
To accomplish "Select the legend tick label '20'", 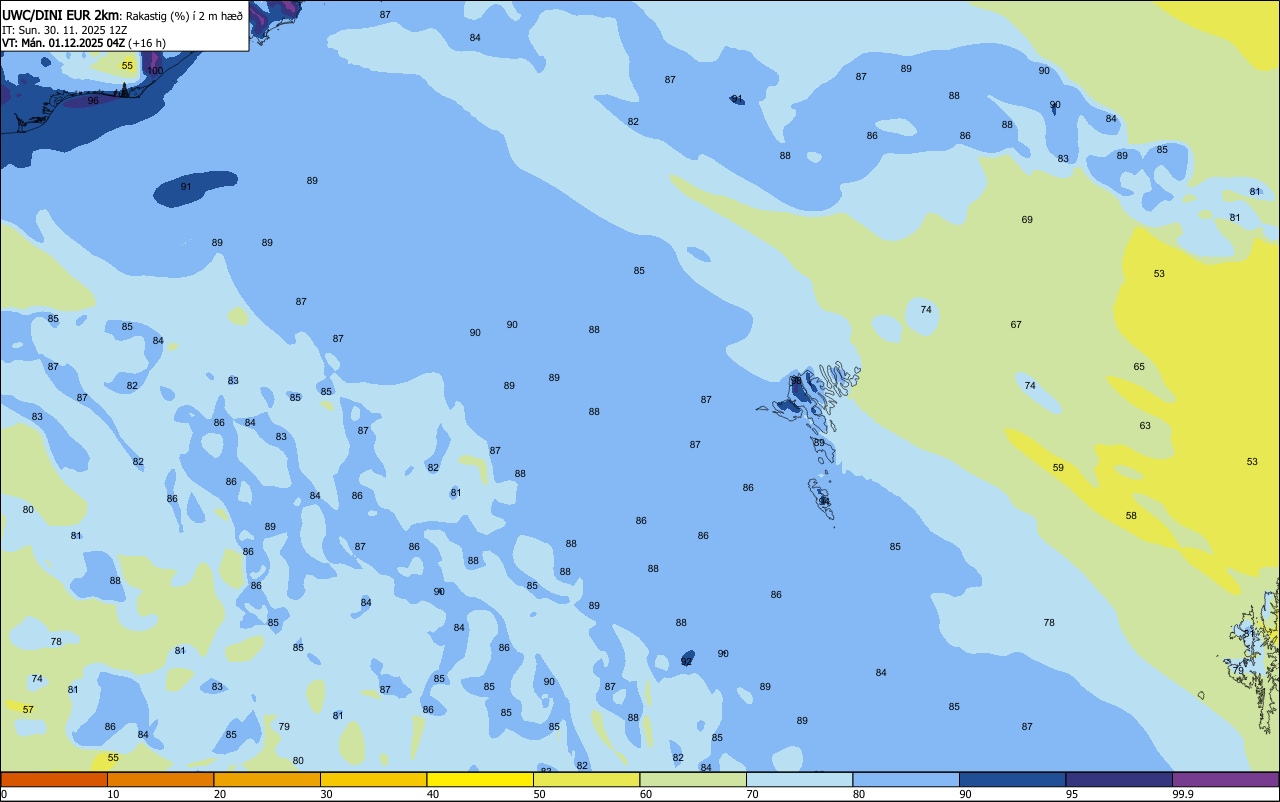I will coord(219,794).
